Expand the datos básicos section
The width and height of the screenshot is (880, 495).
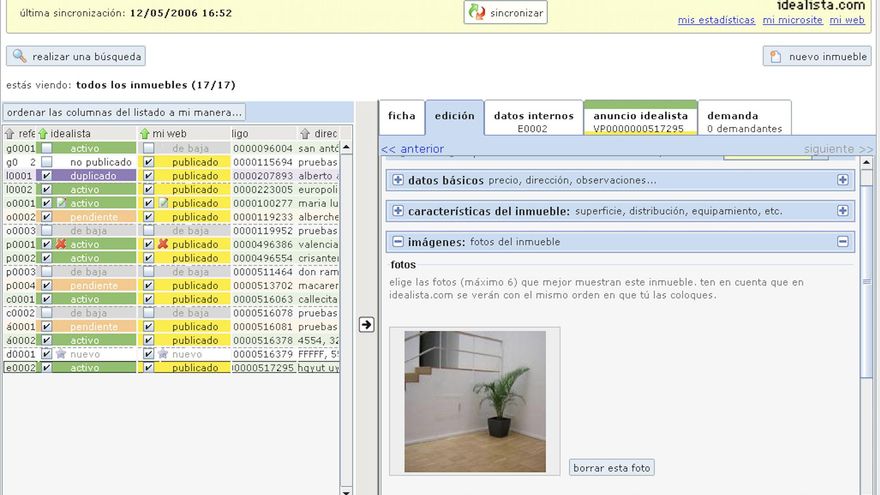(x=398, y=180)
